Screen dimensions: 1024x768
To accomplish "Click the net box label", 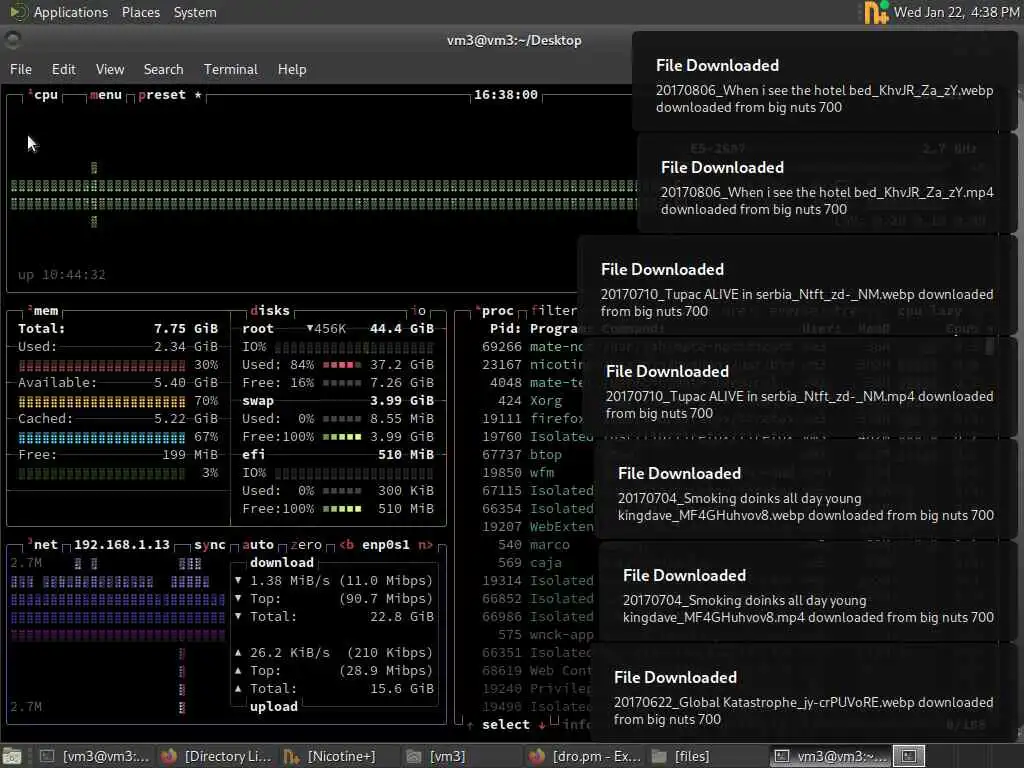I will pos(43,545).
